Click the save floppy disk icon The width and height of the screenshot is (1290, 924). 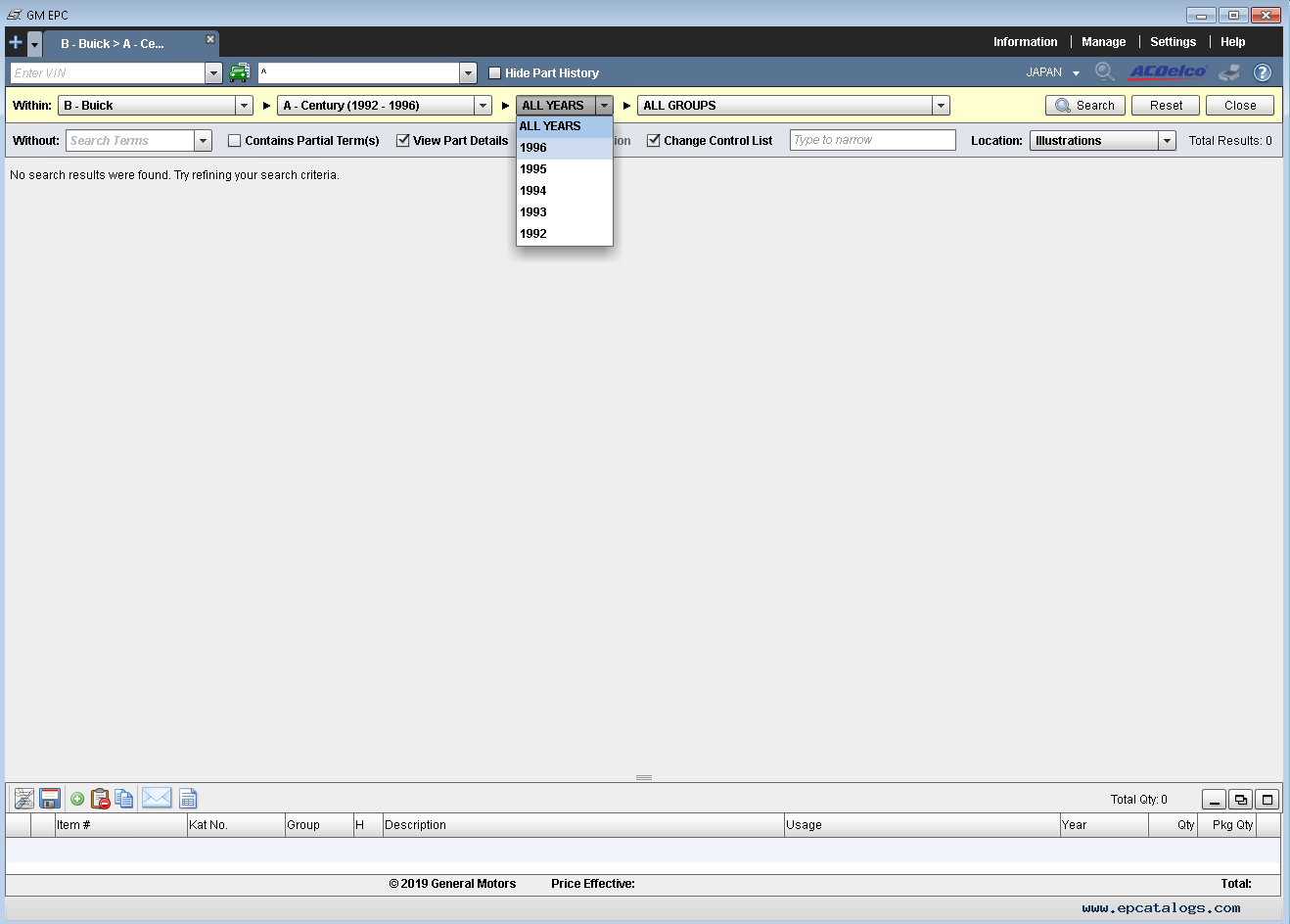(x=50, y=799)
